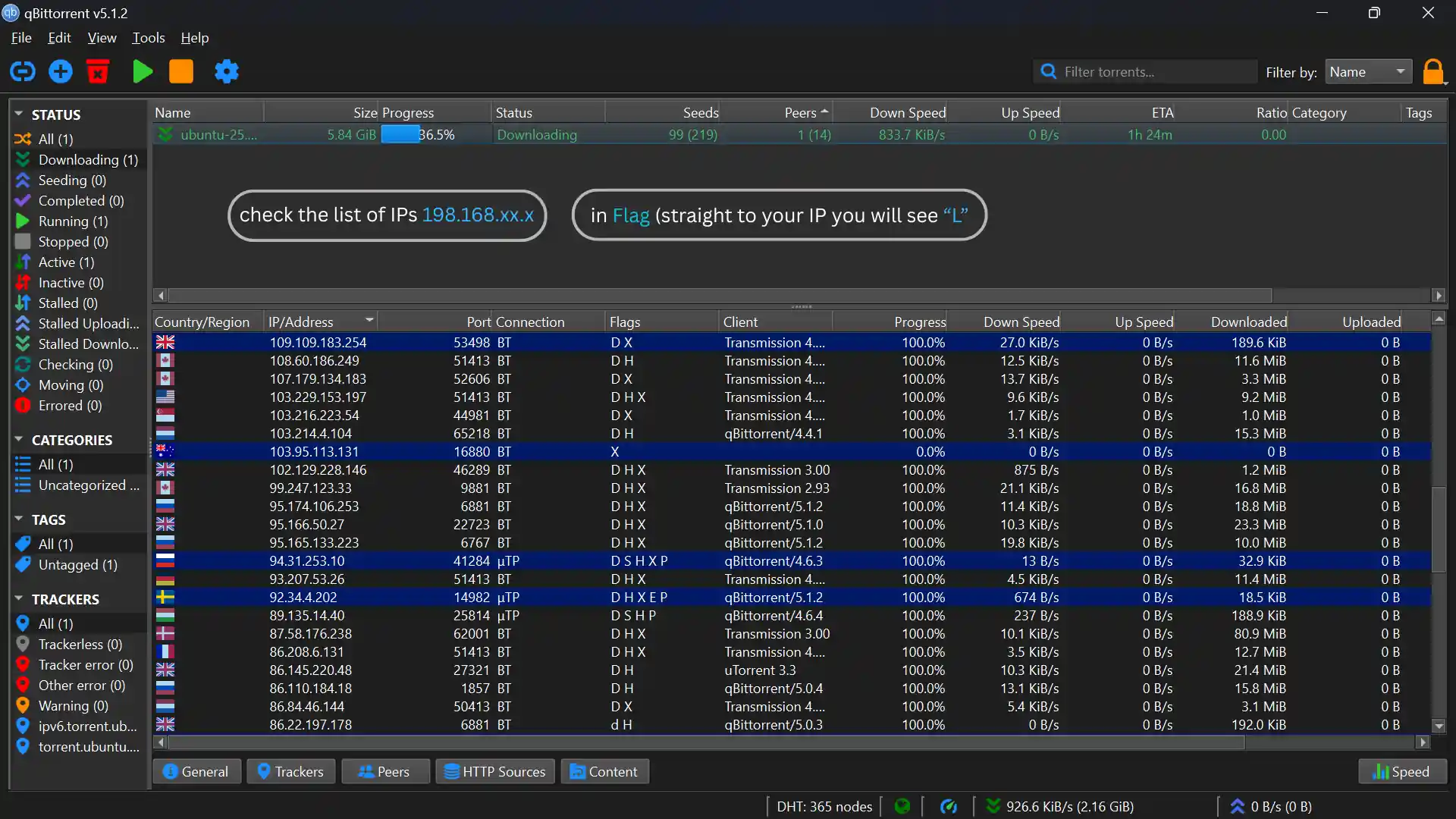Click the global download speed status entry
This screenshot has width=1456, height=819.
pyautogui.click(x=1059, y=806)
